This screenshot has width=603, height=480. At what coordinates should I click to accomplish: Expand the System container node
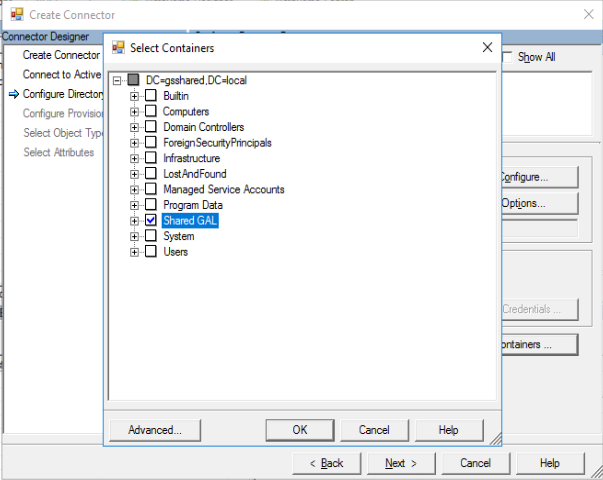134,236
